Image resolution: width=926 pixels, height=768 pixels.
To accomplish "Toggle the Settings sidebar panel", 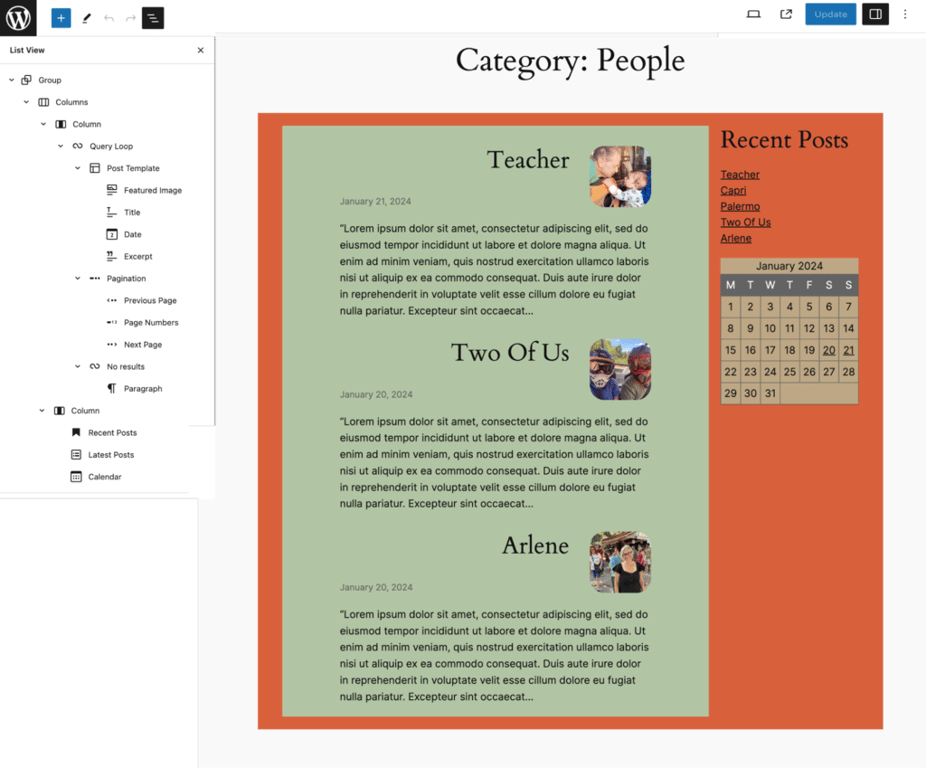I will (x=875, y=14).
